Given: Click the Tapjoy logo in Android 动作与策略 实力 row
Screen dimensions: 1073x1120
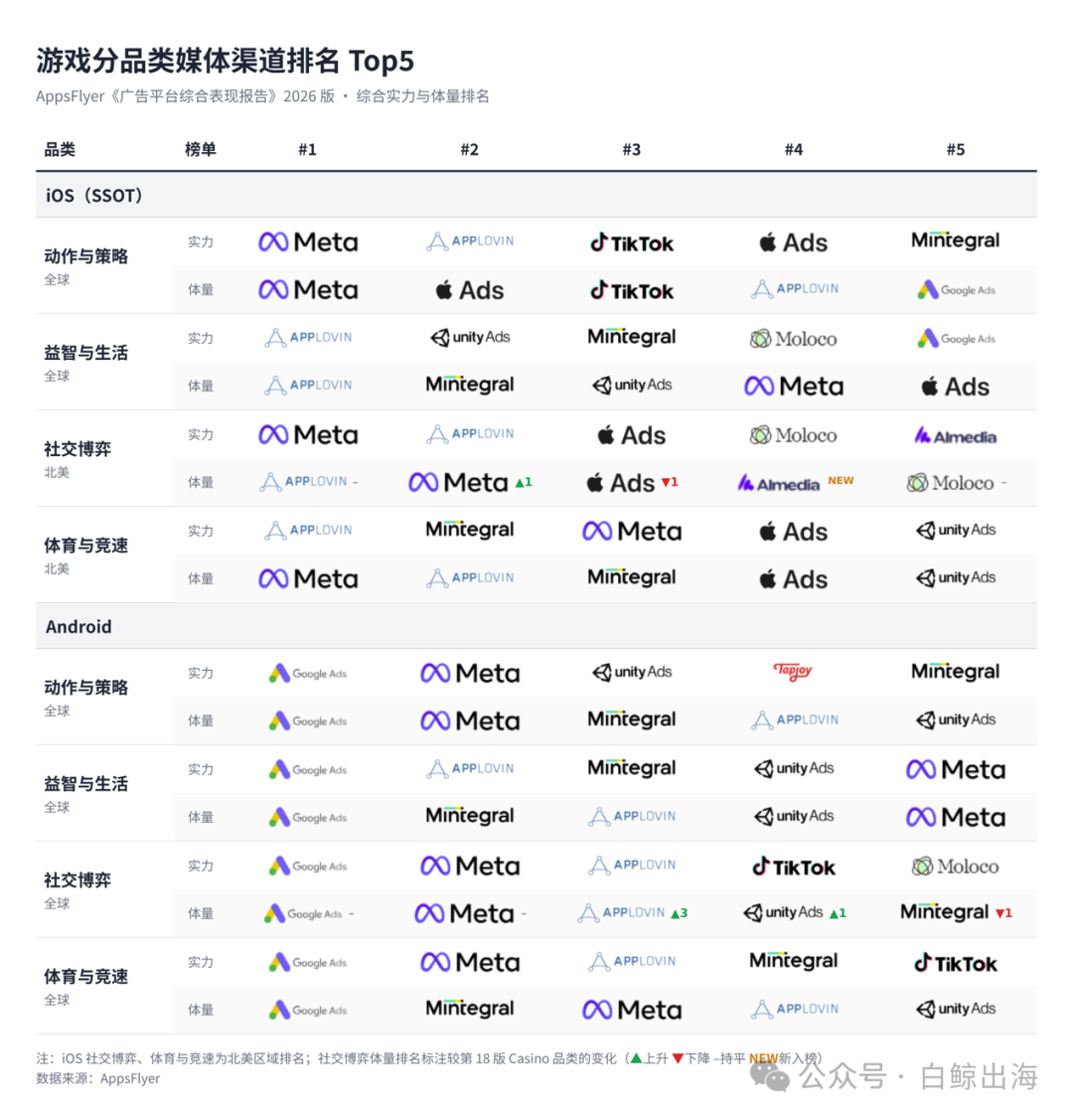Looking at the screenshot, I should [x=793, y=672].
